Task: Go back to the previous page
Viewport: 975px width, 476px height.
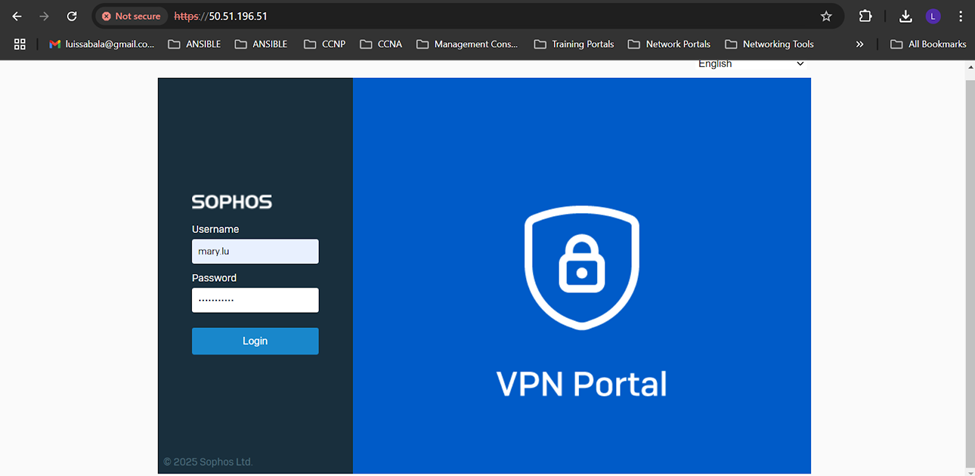Action: pos(17,17)
